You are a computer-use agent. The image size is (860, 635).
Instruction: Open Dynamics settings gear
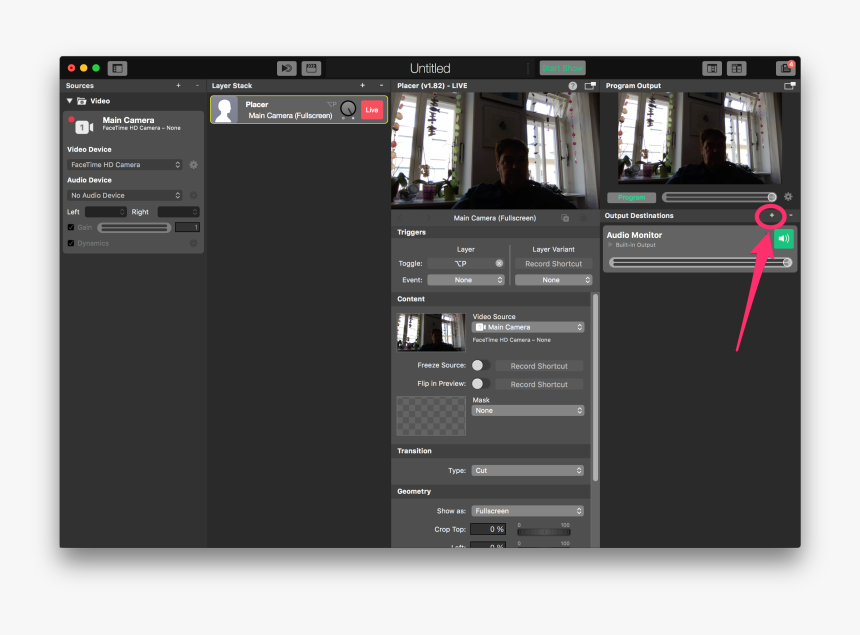coord(194,243)
